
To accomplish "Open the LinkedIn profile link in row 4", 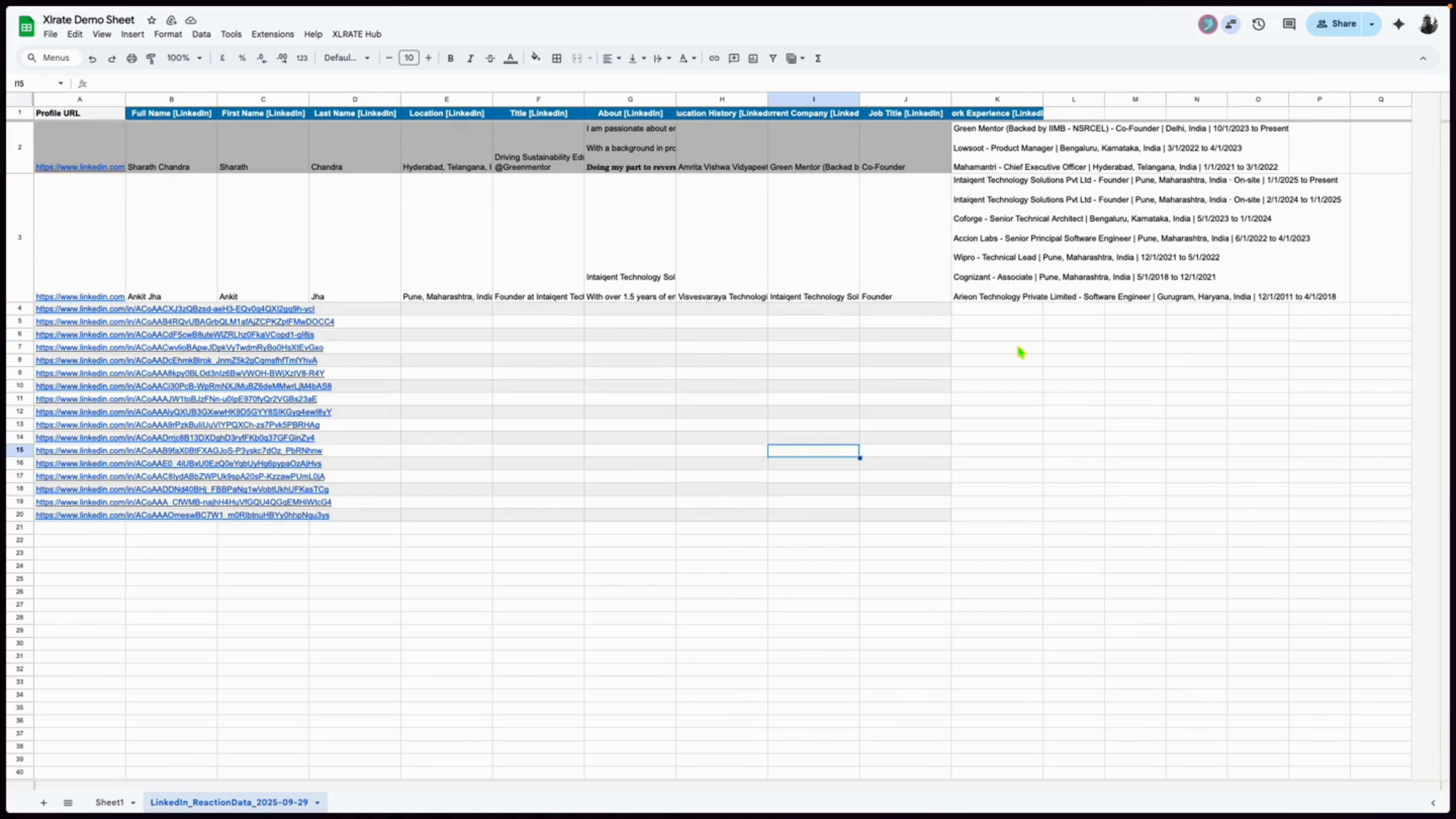I will click(175, 309).
